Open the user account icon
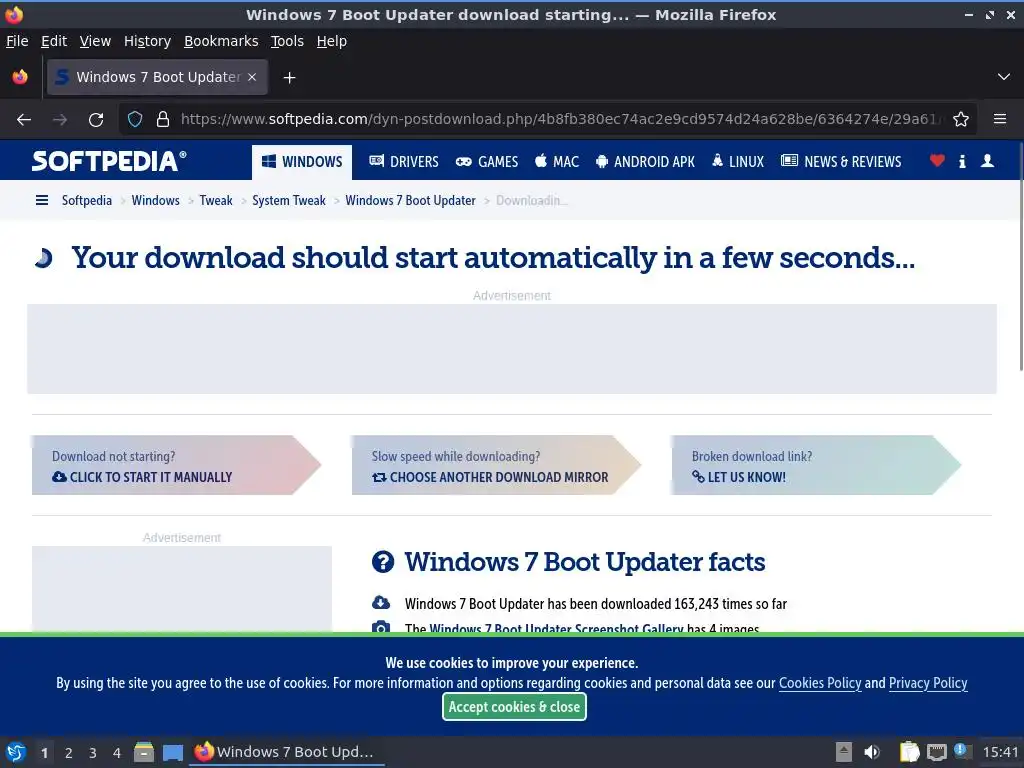Viewport: 1024px width, 768px height. [x=987, y=161]
